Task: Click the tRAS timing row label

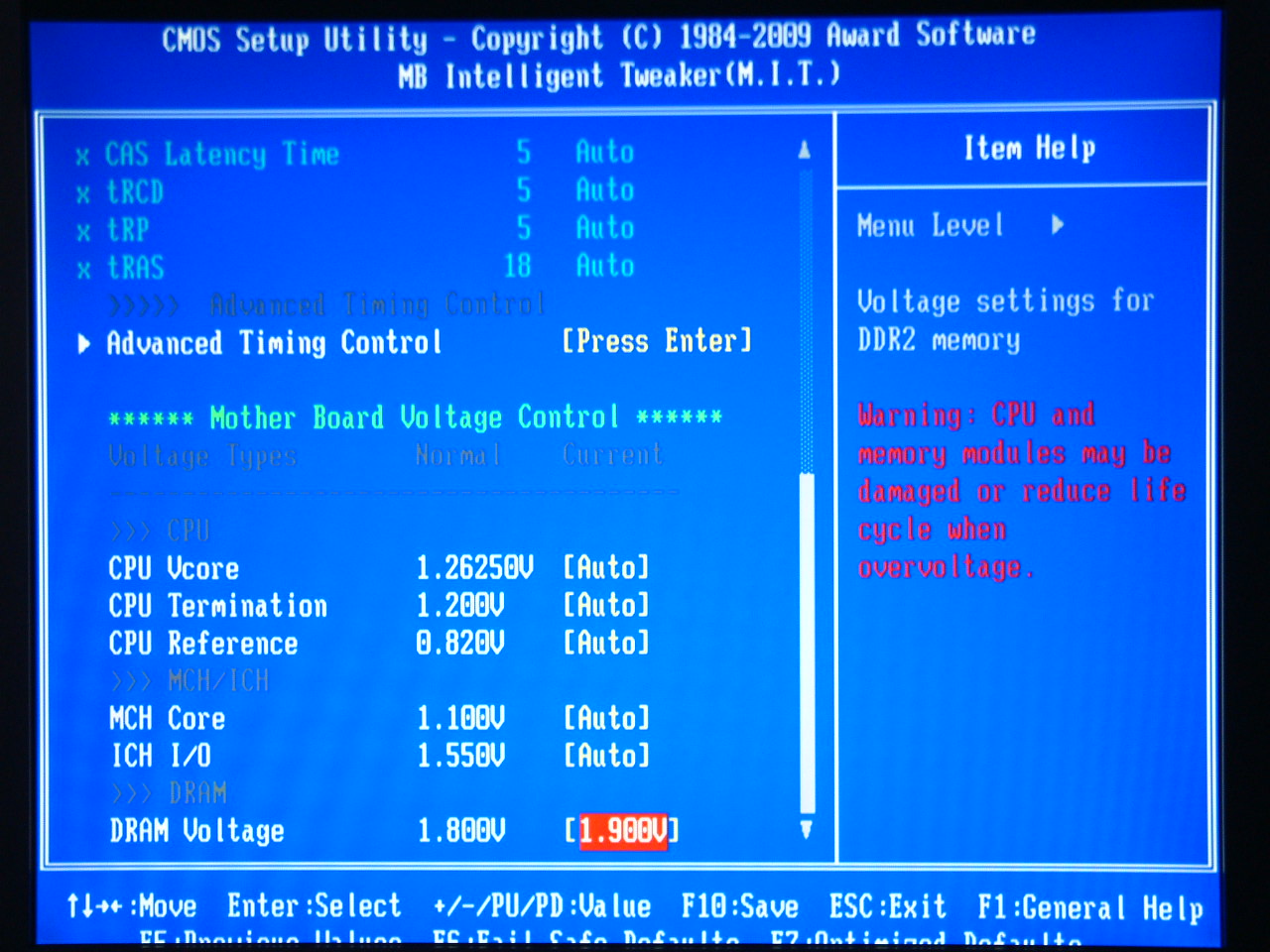Action: (135, 268)
